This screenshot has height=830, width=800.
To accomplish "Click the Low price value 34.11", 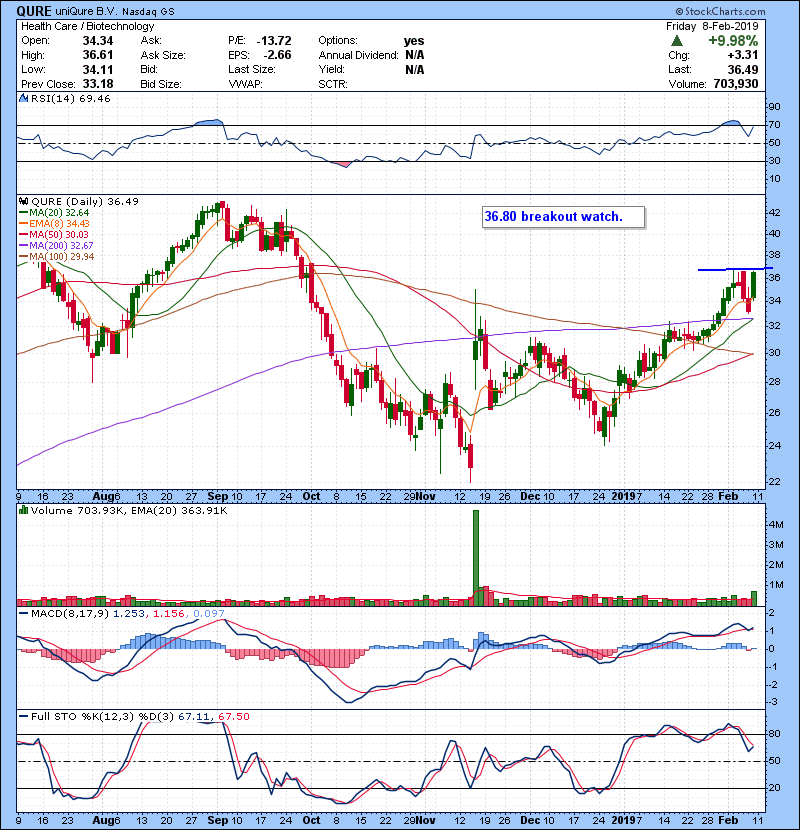I will coord(98,69).
